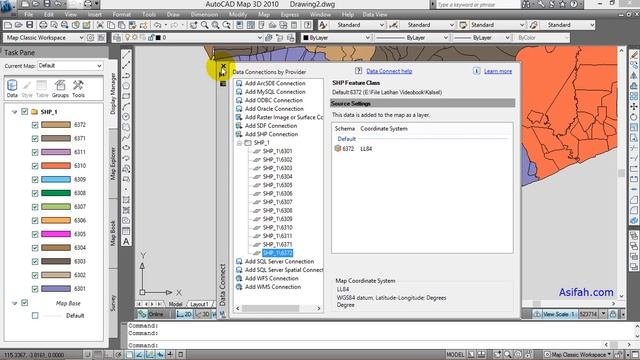The width and height of the screenshot is (640, 360).
Task: Switch to Layout1 tab
Action: point(200,304)
